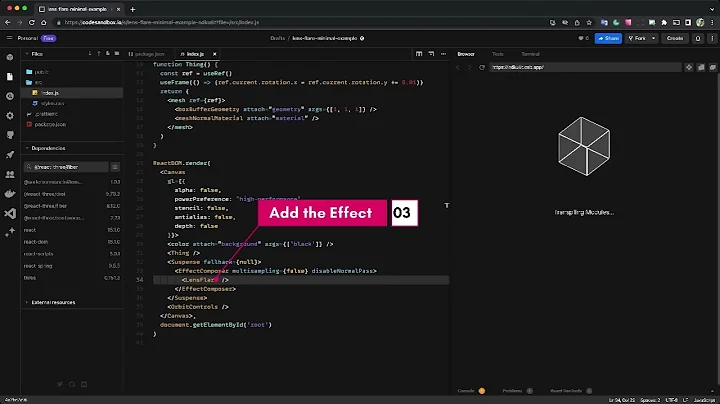Screen dimensions: 720x404
Task: Click the rightmost preview toolbar icon
Action: 713,67
